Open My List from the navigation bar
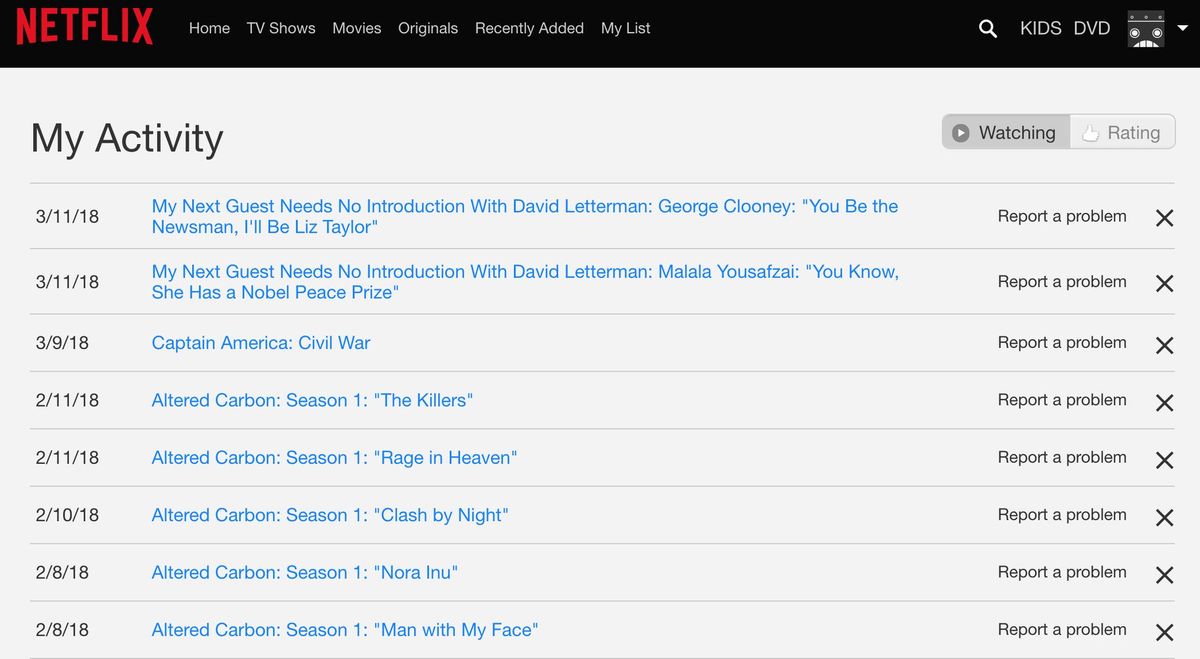Image resolution: width=1200 pixels, height=659 pixels. click(x=625, y=28)
